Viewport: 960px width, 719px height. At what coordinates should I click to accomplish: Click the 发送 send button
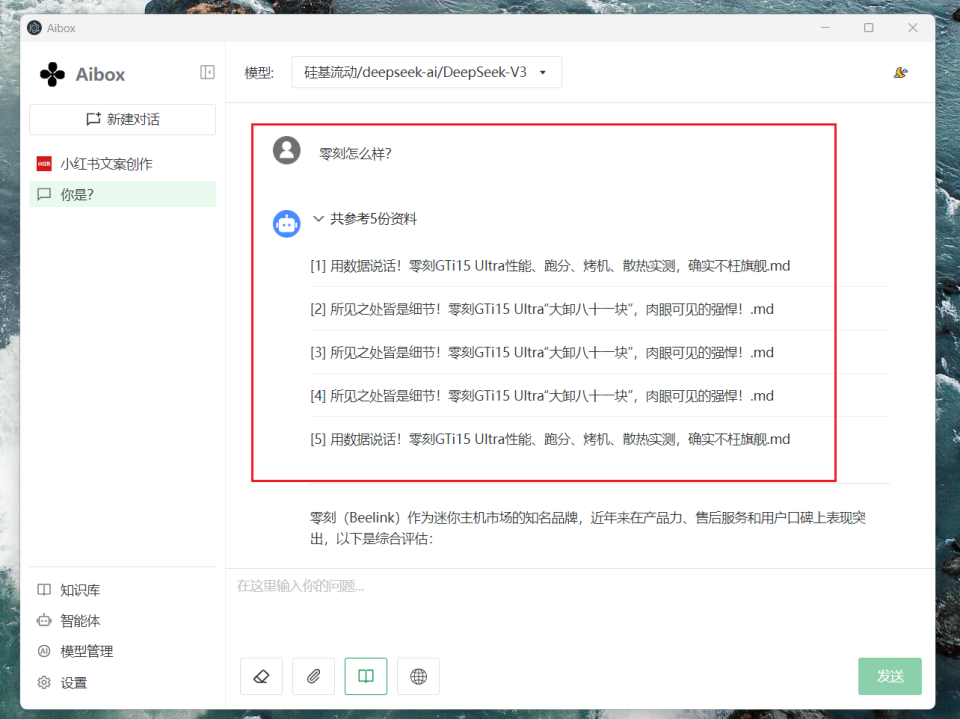coord(890,676)
